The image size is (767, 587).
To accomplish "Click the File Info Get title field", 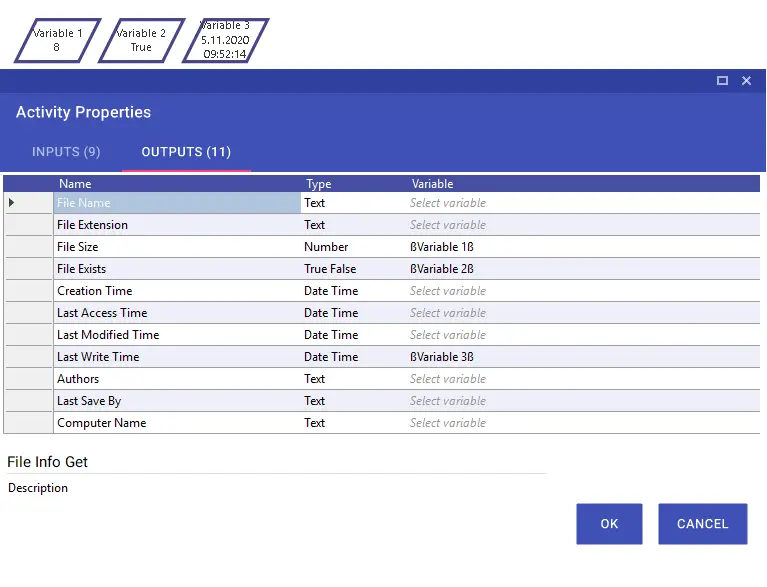I will click(276, 462).
